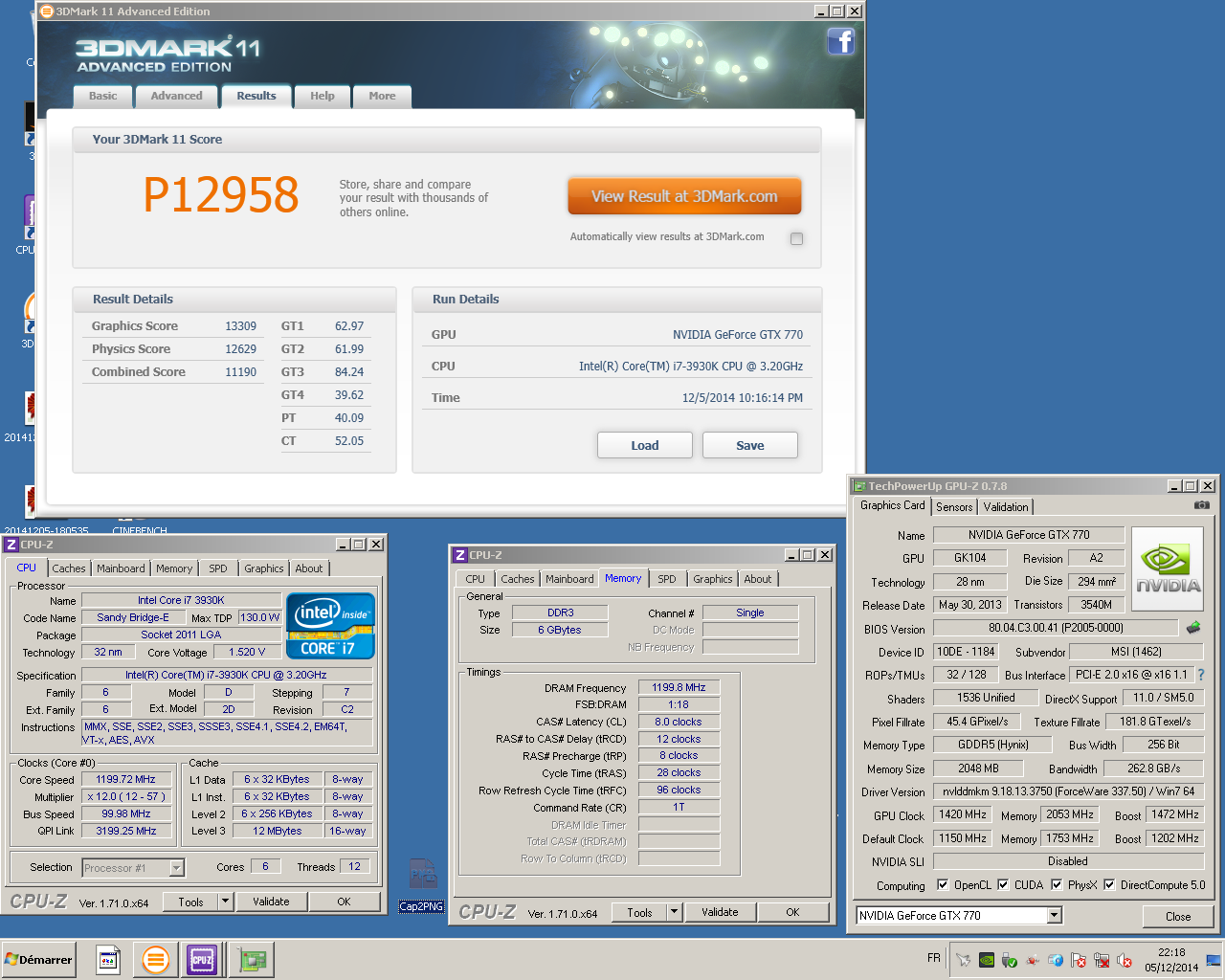Open the Help tab in 3DMark
This screenshot has height=980, width=1225.
(323, 96)
